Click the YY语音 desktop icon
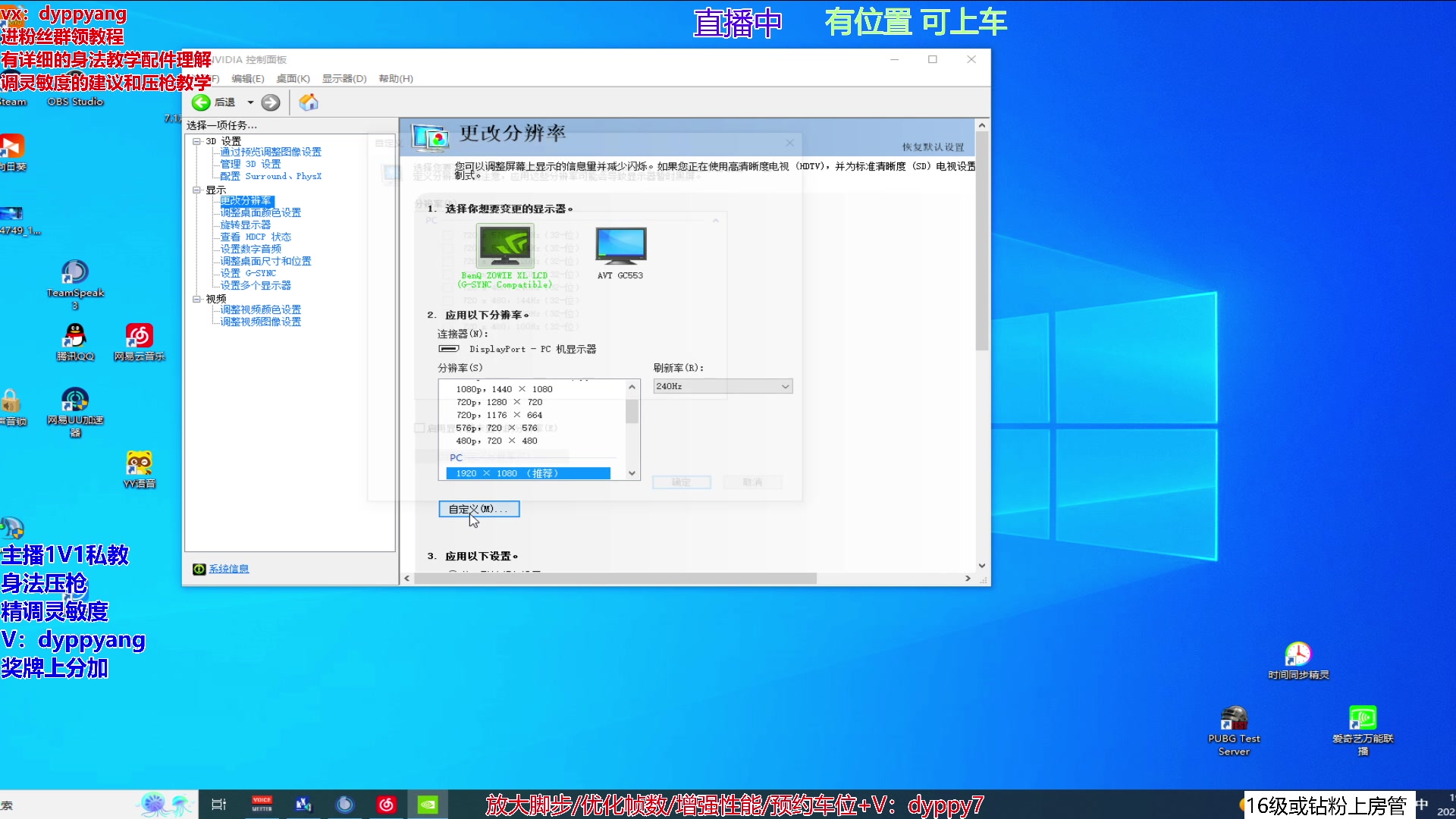 [x=140, y=469]
